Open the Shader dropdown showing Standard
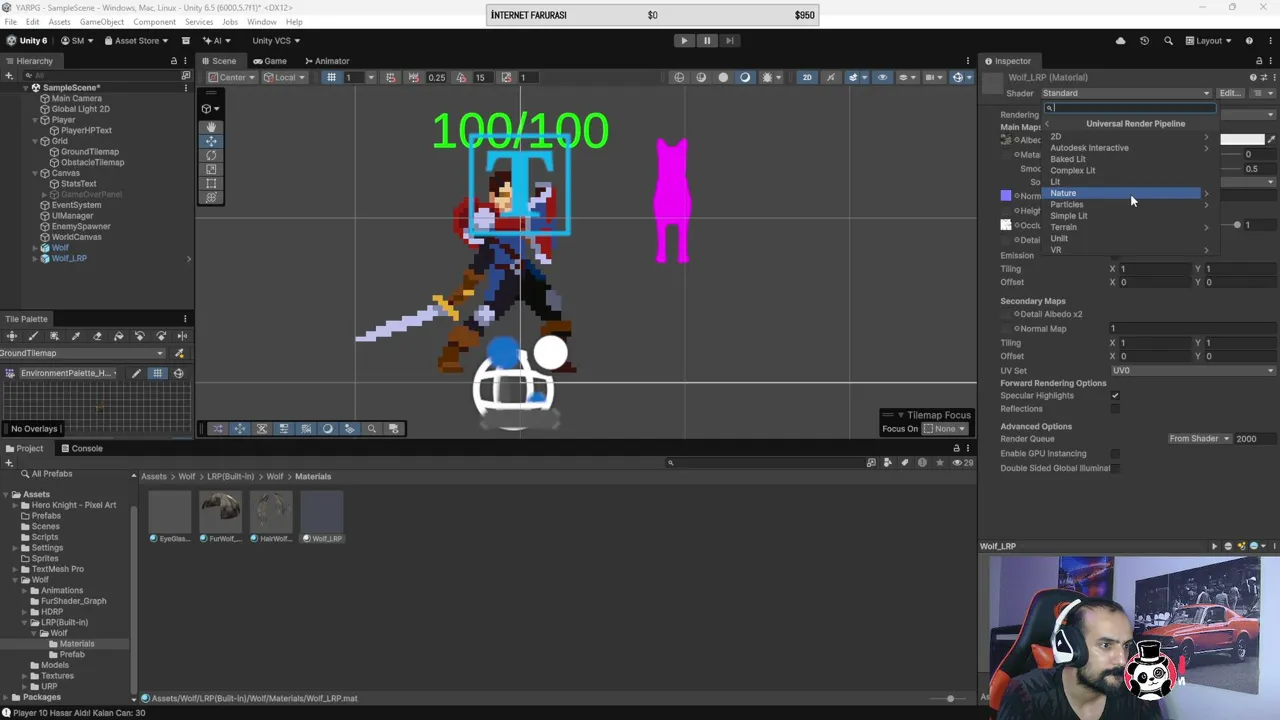 pyautogui.click(x=1126, y=93)
